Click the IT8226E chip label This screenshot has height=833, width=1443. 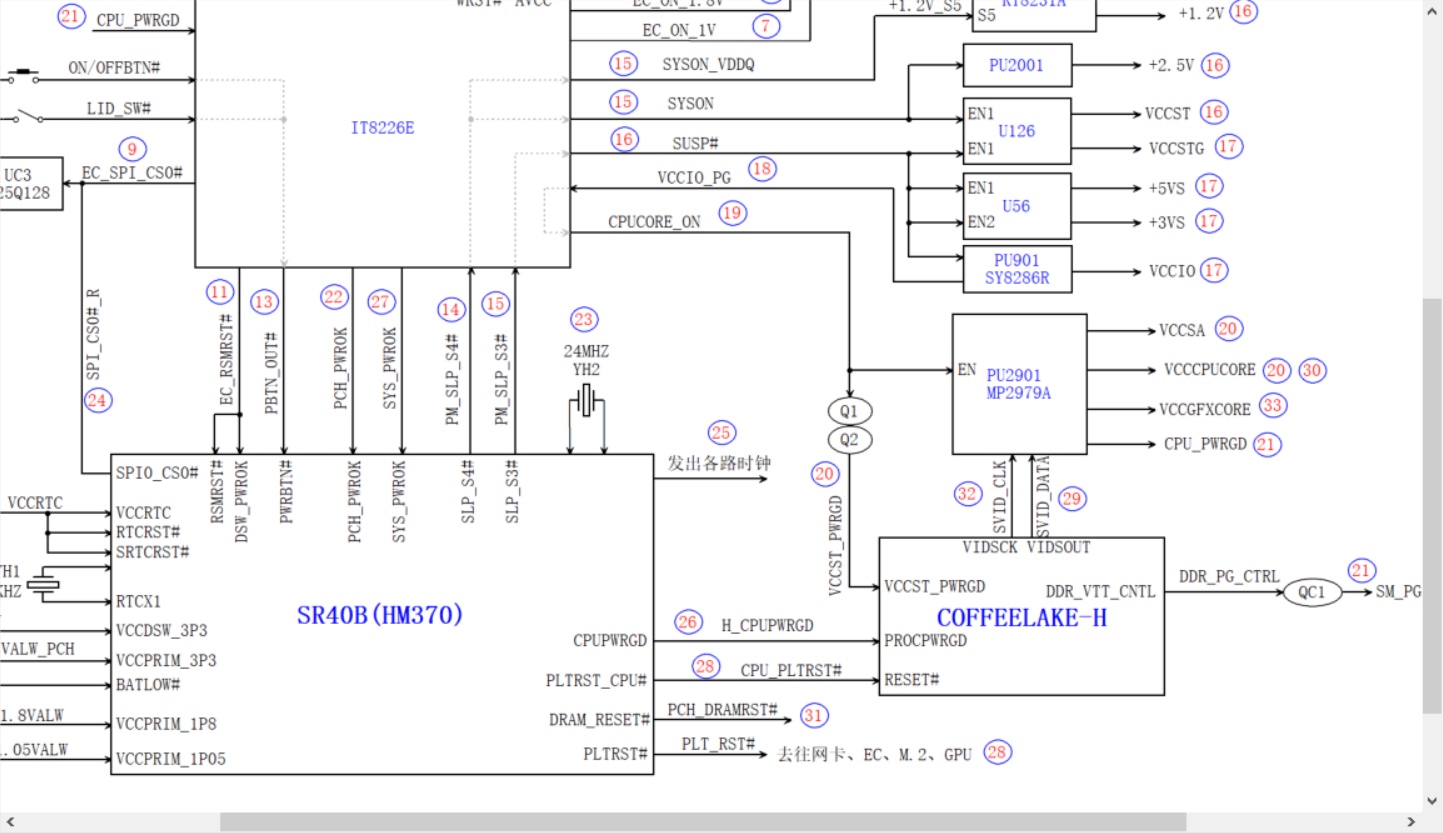pos(382,128)
